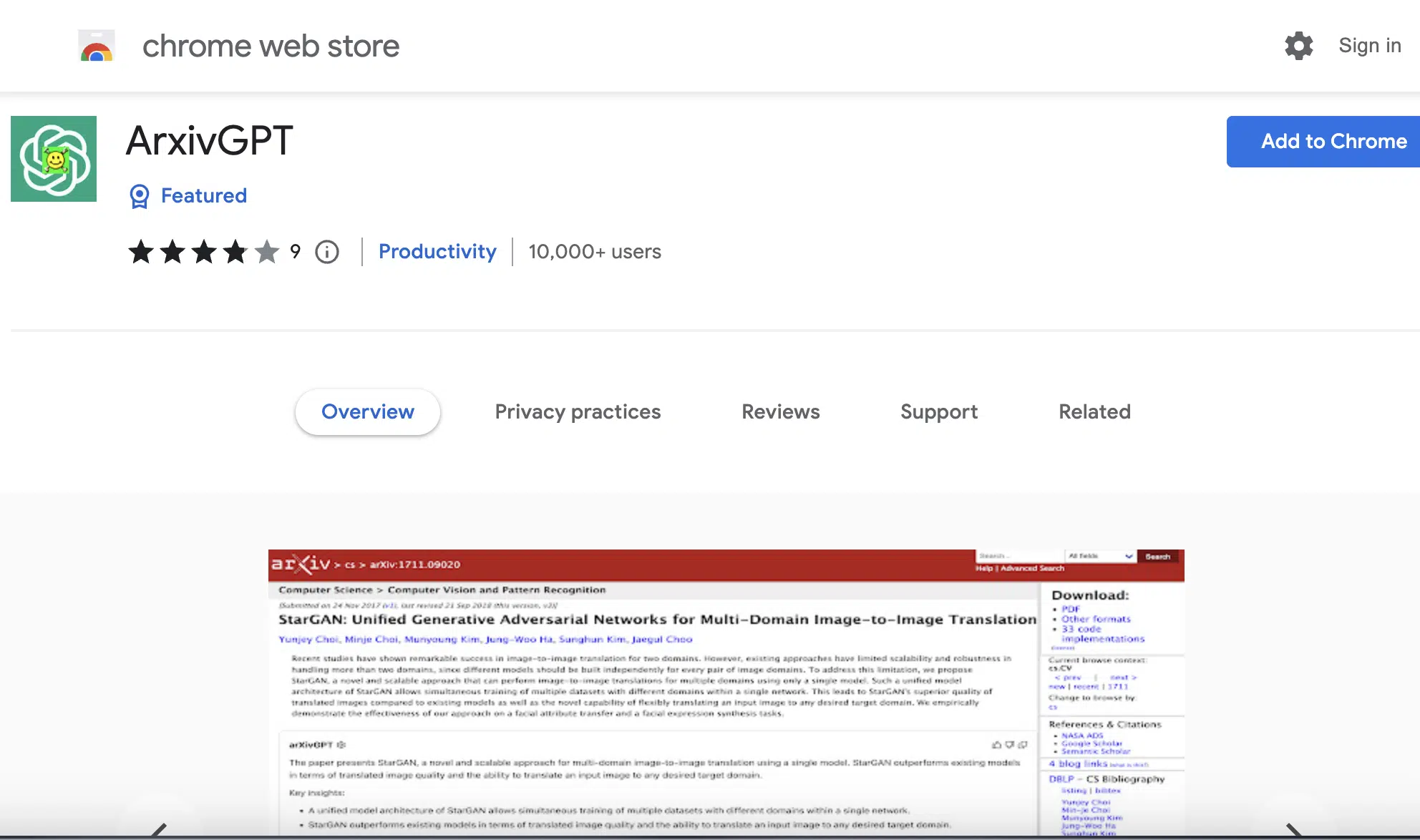Click the star rating row
Viewport: 1420px width, 840px height.
coord(204,252)
